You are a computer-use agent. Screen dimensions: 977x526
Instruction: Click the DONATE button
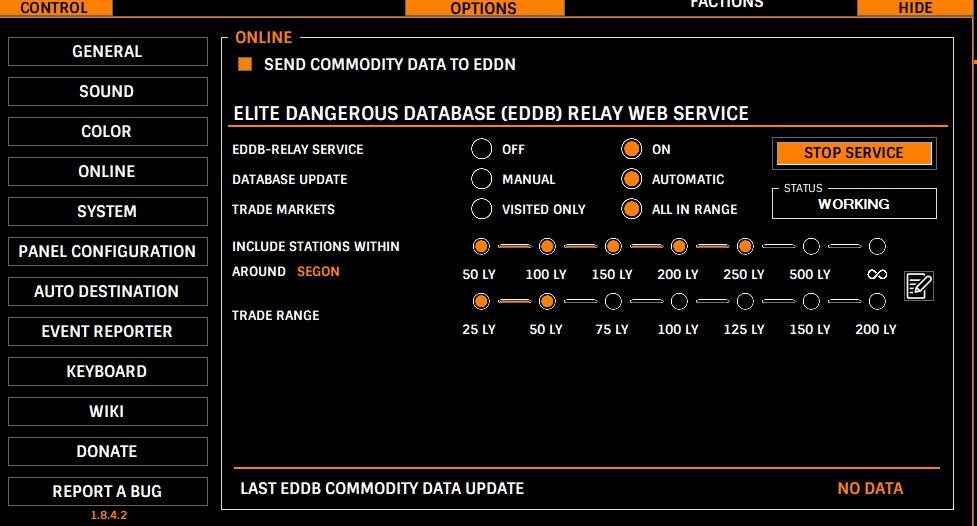[108, 451]
